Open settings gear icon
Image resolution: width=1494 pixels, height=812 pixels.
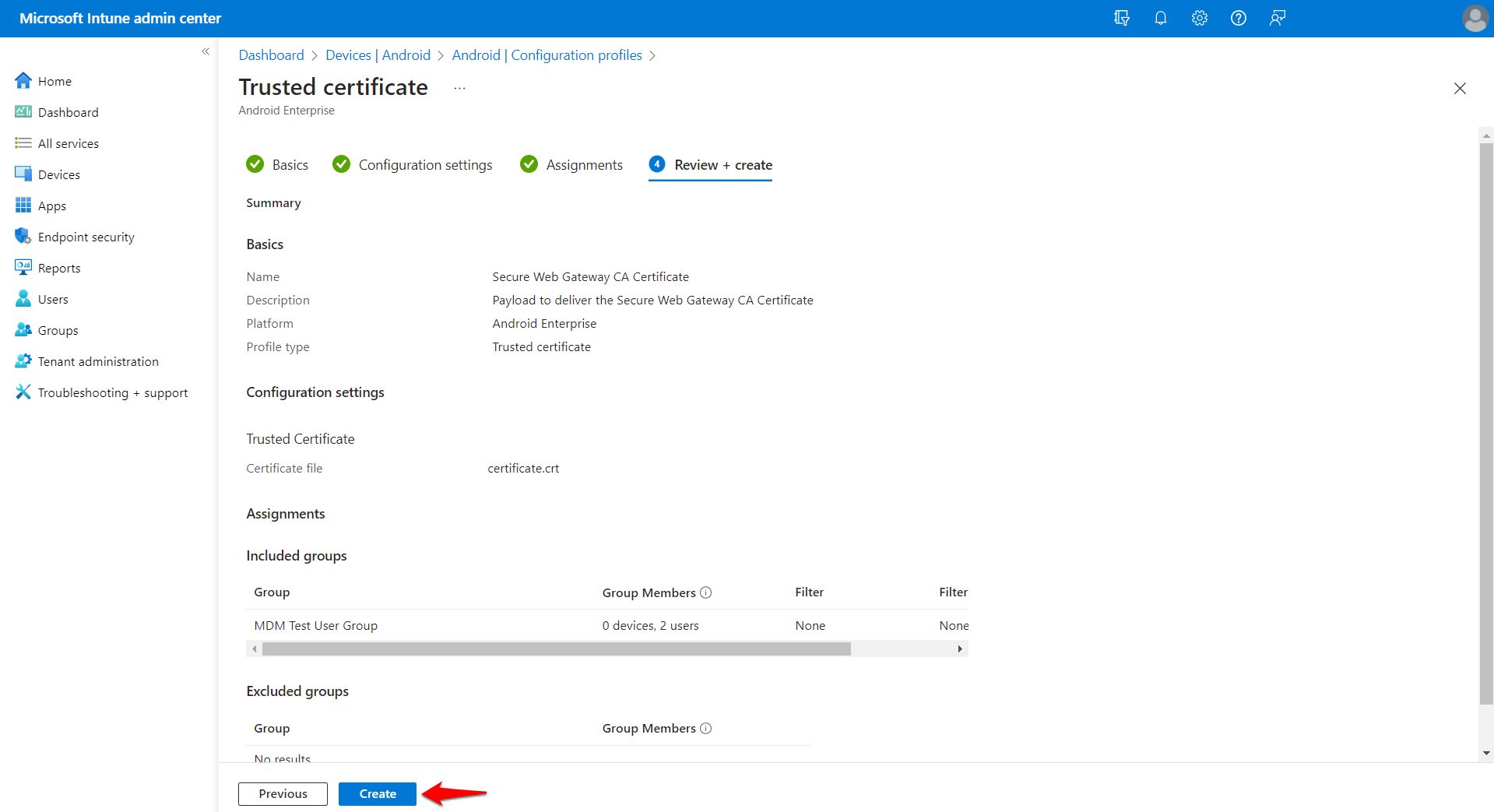[x=1199, y=18]
